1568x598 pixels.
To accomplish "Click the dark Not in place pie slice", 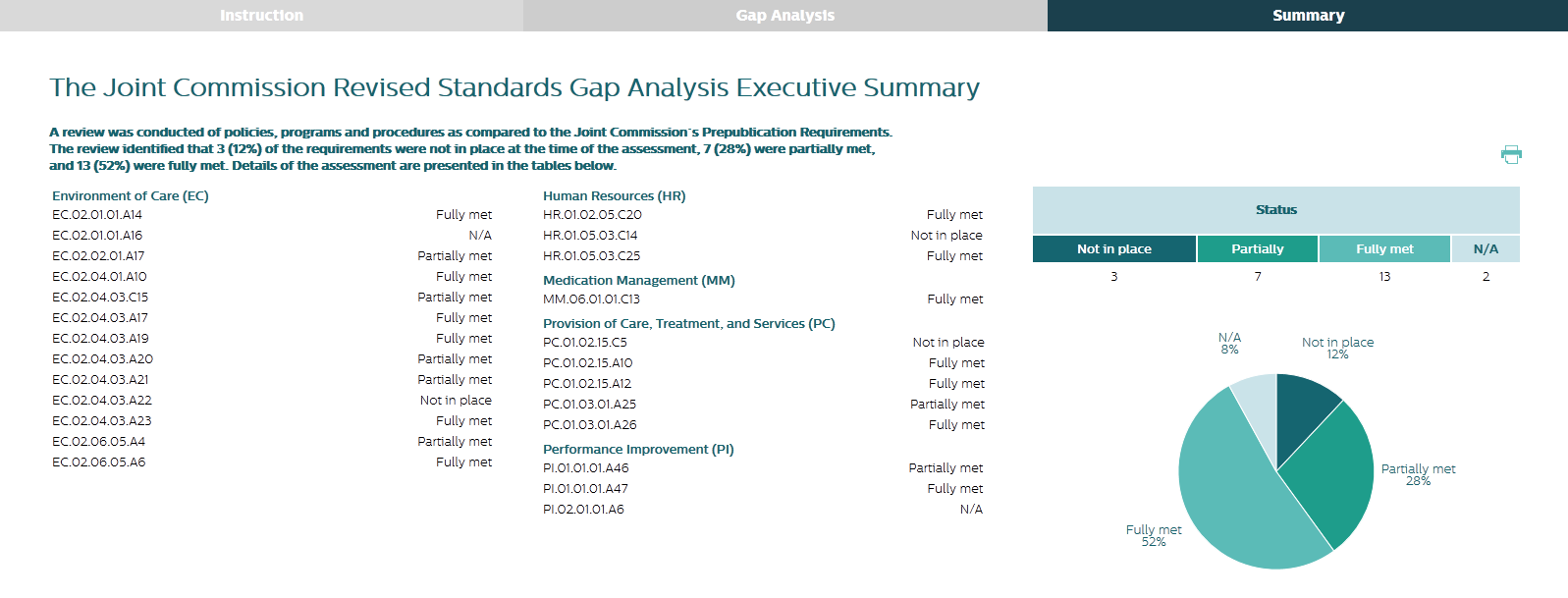I will pyautogui.click(x=1303, y=412).
